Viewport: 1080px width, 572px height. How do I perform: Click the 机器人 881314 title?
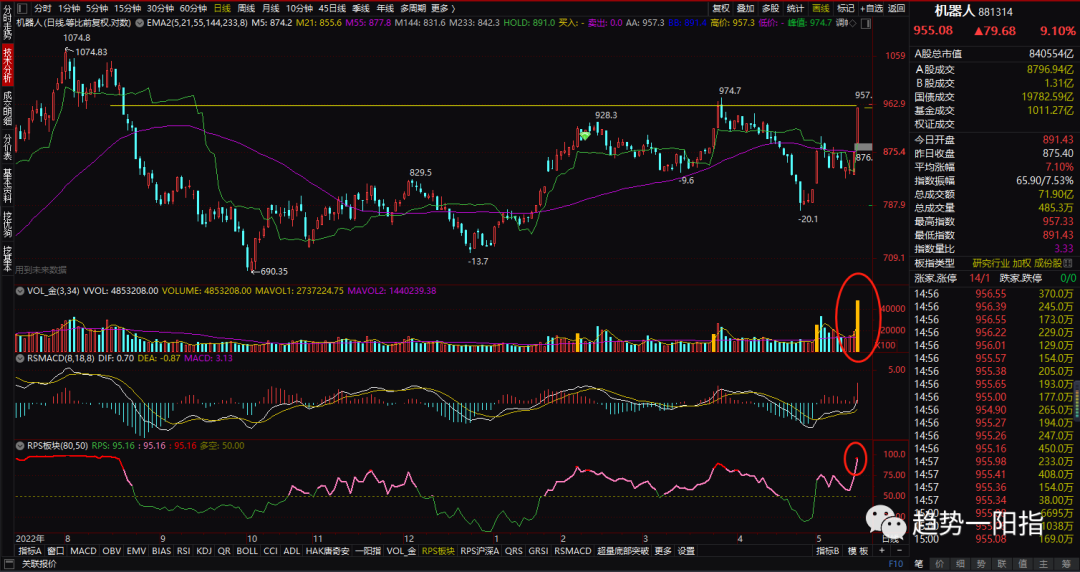point(974,11)
